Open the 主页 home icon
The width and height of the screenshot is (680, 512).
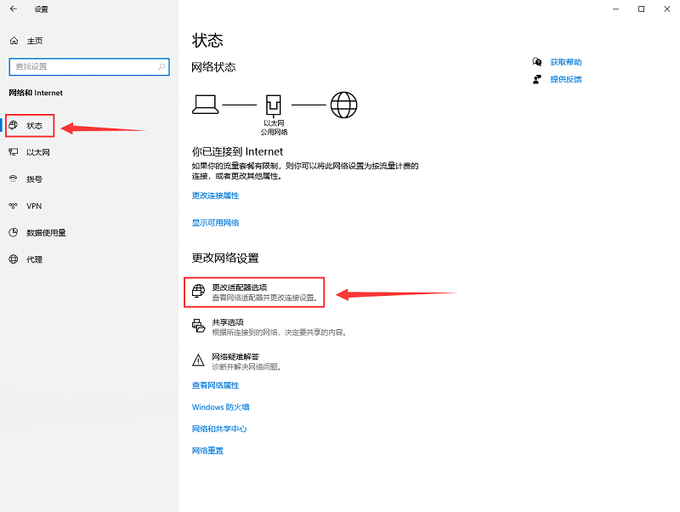click(x=14, y=41)
